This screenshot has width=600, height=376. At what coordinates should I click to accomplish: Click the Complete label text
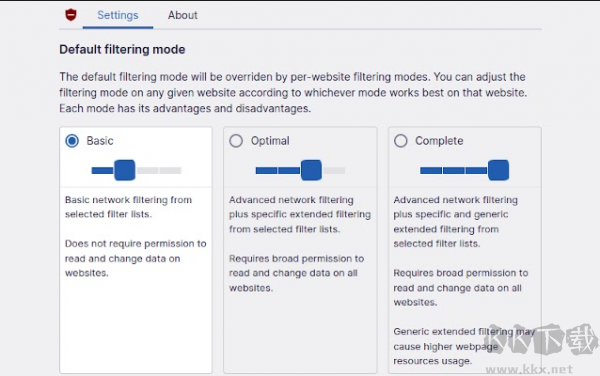tap(439, 141)
